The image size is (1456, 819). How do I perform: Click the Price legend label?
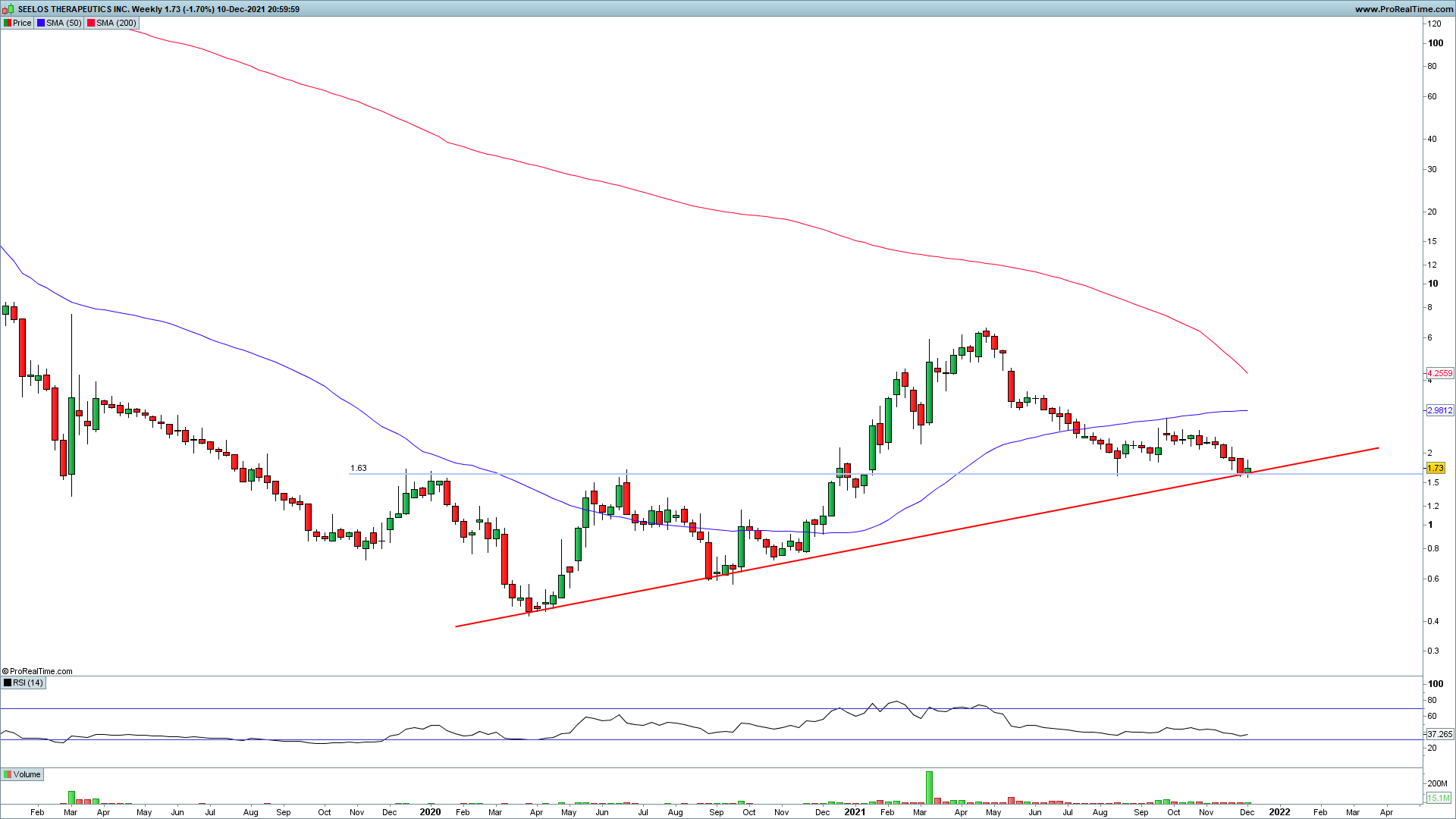pos(22,23)
